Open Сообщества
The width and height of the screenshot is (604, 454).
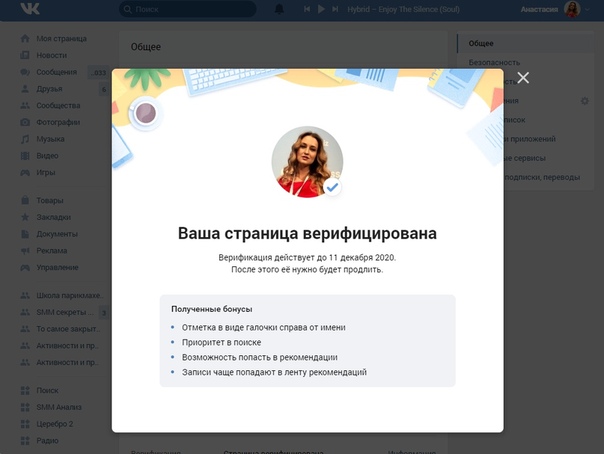tap(58, 106)
